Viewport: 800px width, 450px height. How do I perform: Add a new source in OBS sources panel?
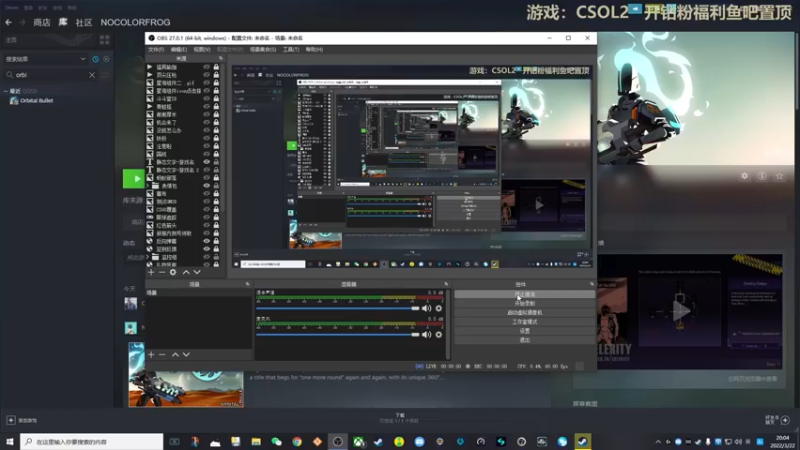(151, 272)
